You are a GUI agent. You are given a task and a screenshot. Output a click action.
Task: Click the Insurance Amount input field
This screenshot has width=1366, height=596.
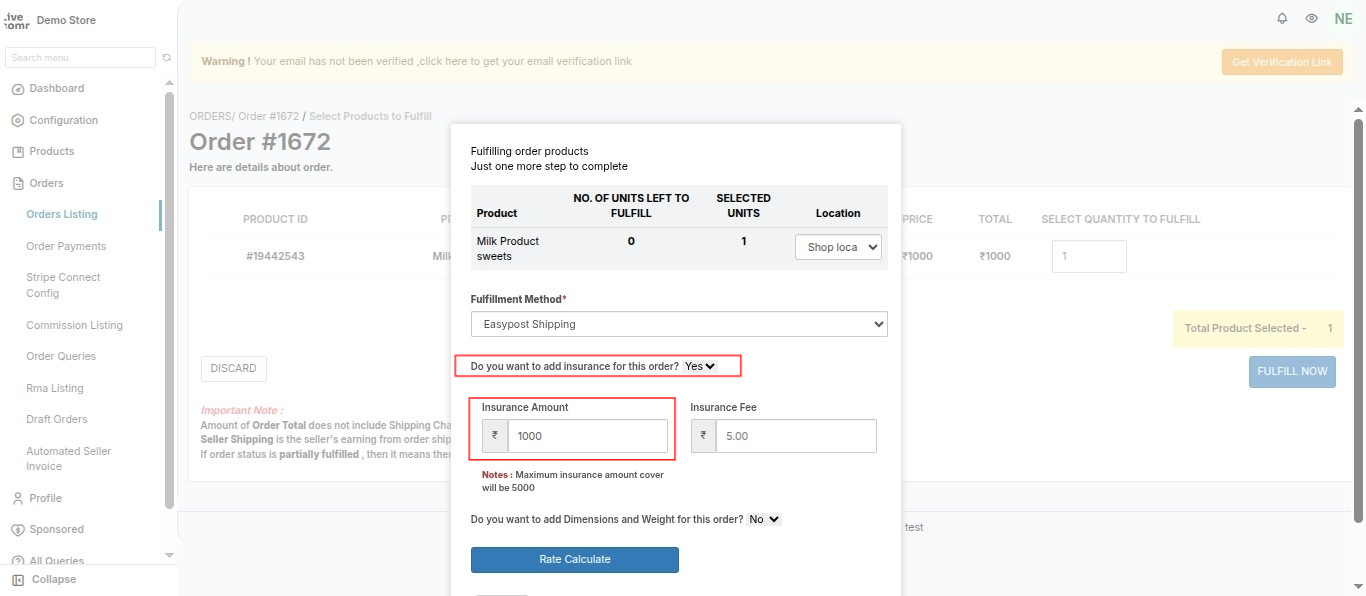click(x=588, y=436)
